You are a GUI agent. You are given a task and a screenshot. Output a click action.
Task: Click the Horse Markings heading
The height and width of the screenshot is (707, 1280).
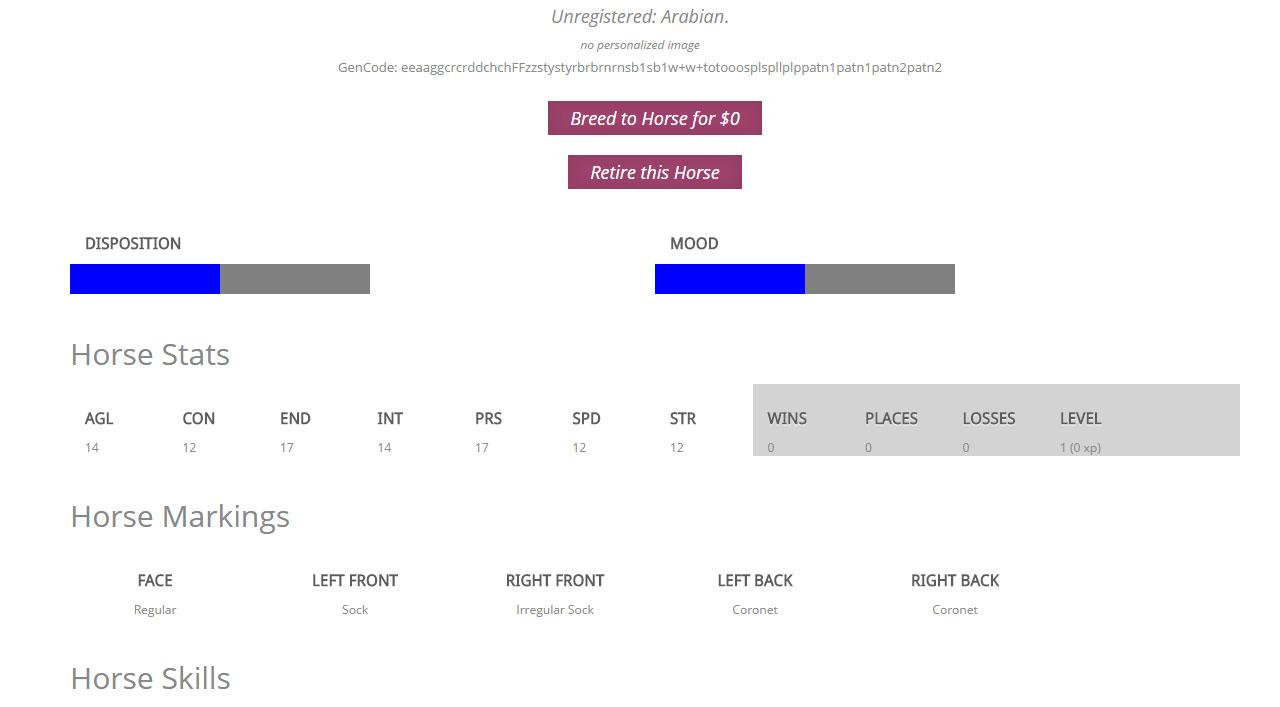point(180,517)
